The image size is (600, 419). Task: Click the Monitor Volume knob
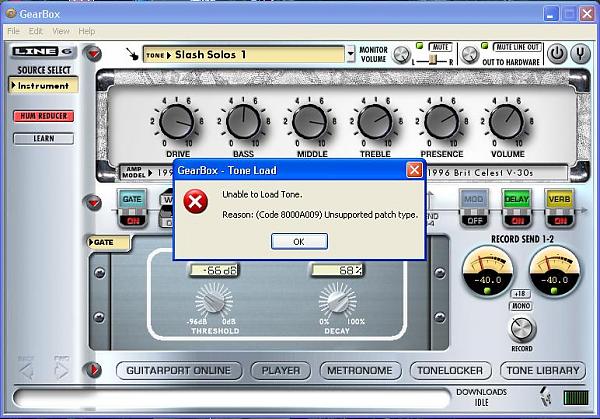click(x=401, y=55)
